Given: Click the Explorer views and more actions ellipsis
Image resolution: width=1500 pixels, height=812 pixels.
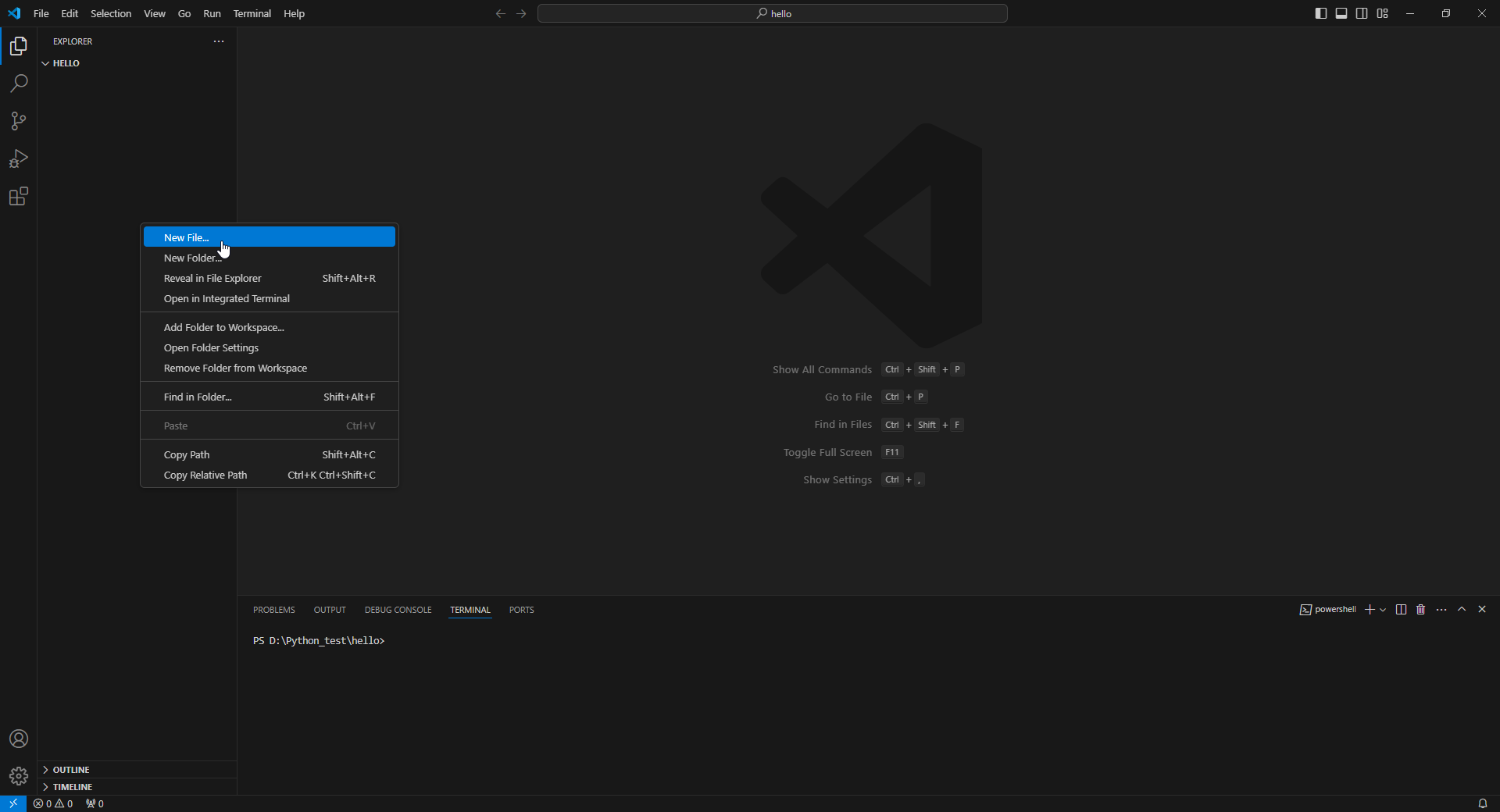Looking at the screenshot, I should tap(219, 41).
